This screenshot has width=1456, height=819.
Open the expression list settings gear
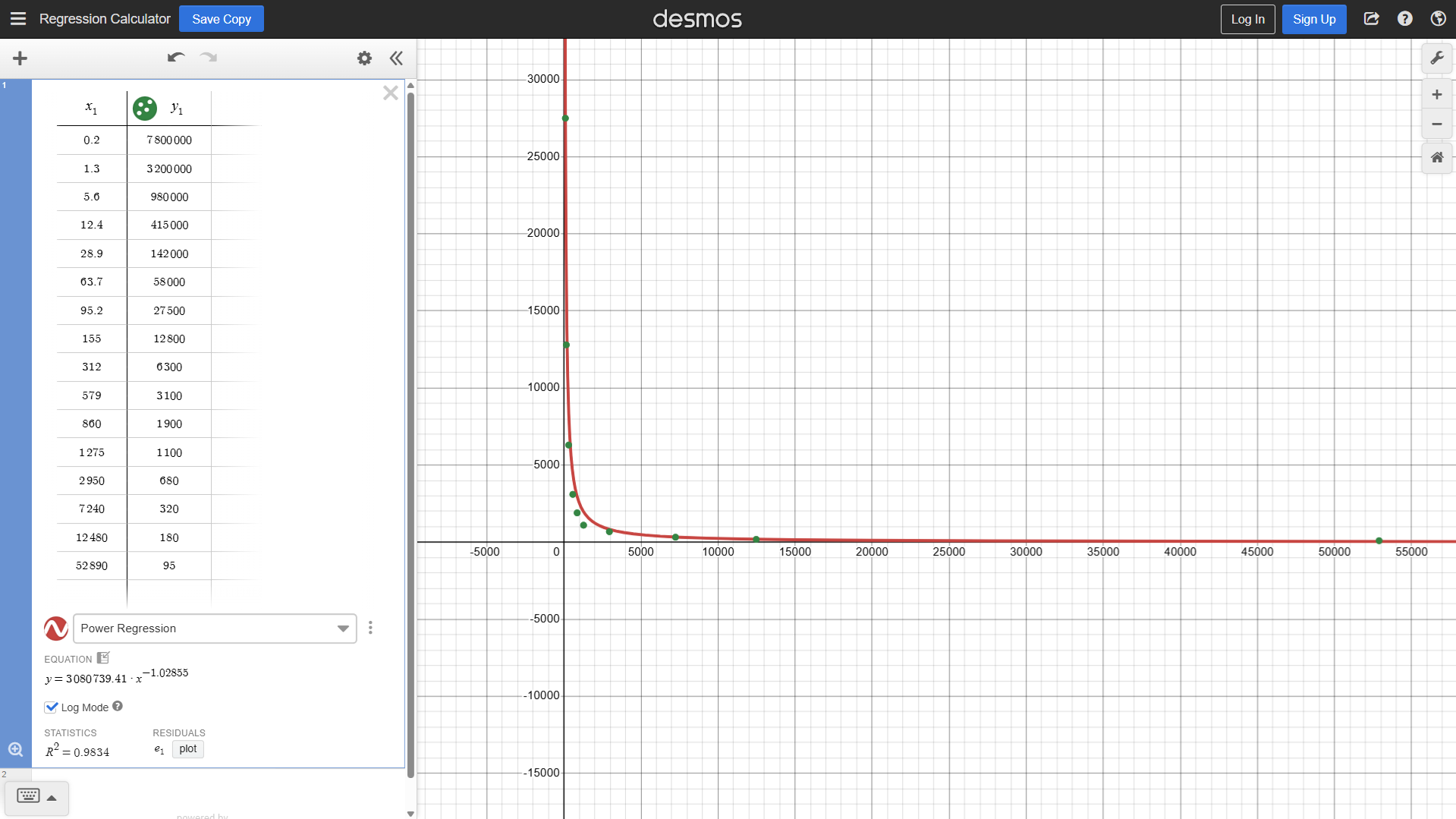click(x=364, y=58)
